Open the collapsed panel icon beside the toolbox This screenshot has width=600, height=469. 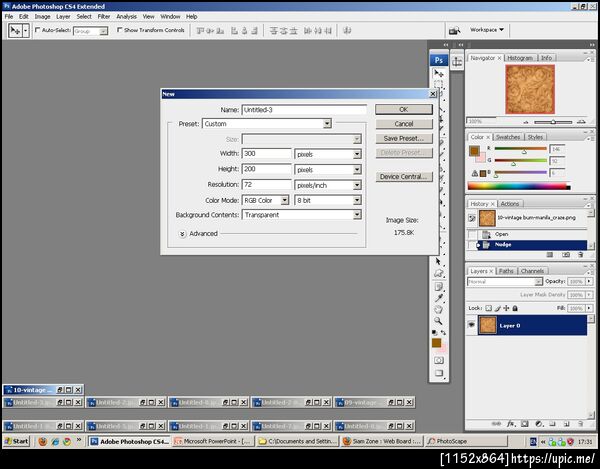click(x=457, y=62)
